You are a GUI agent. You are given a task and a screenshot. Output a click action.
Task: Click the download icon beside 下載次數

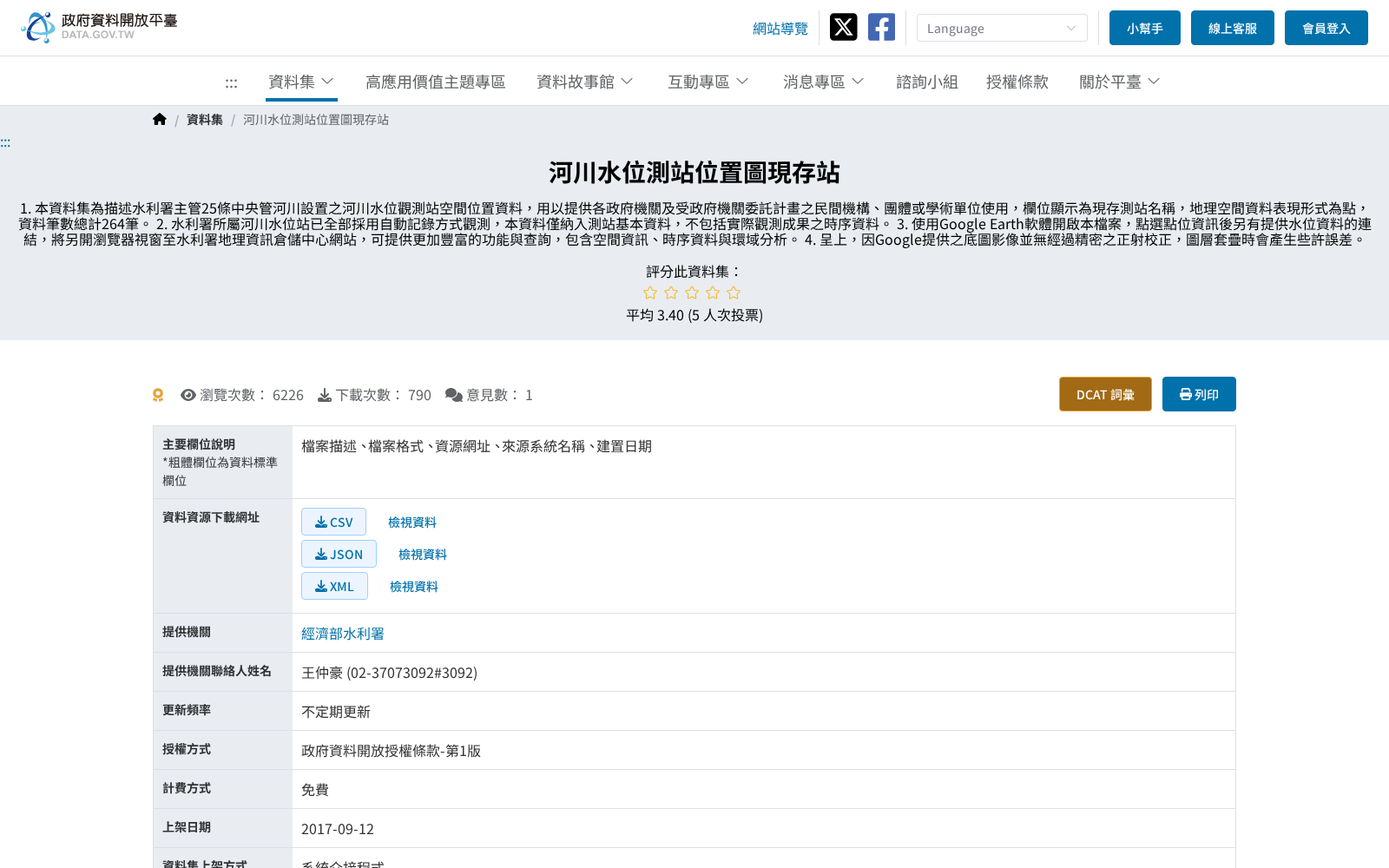[325, 395]
